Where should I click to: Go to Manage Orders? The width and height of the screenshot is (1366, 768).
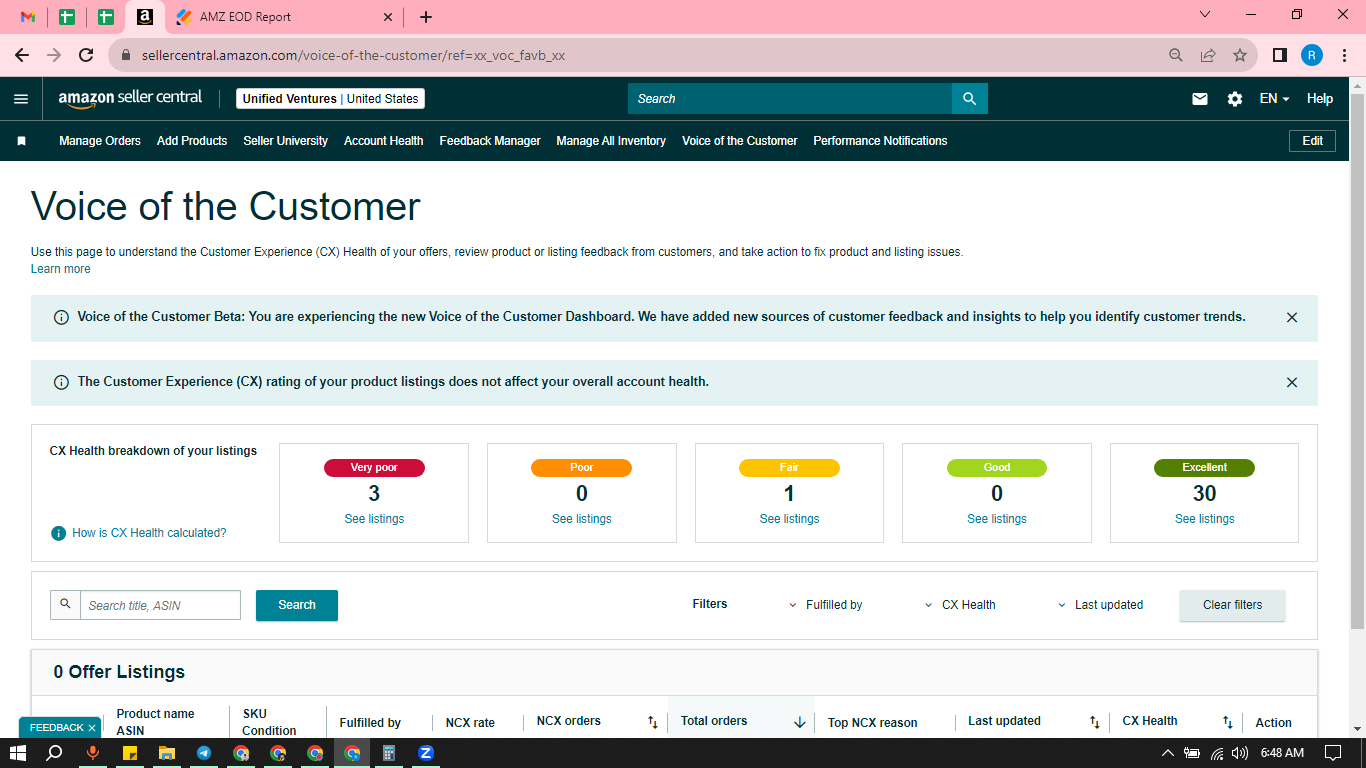click(x=100, y=141)
